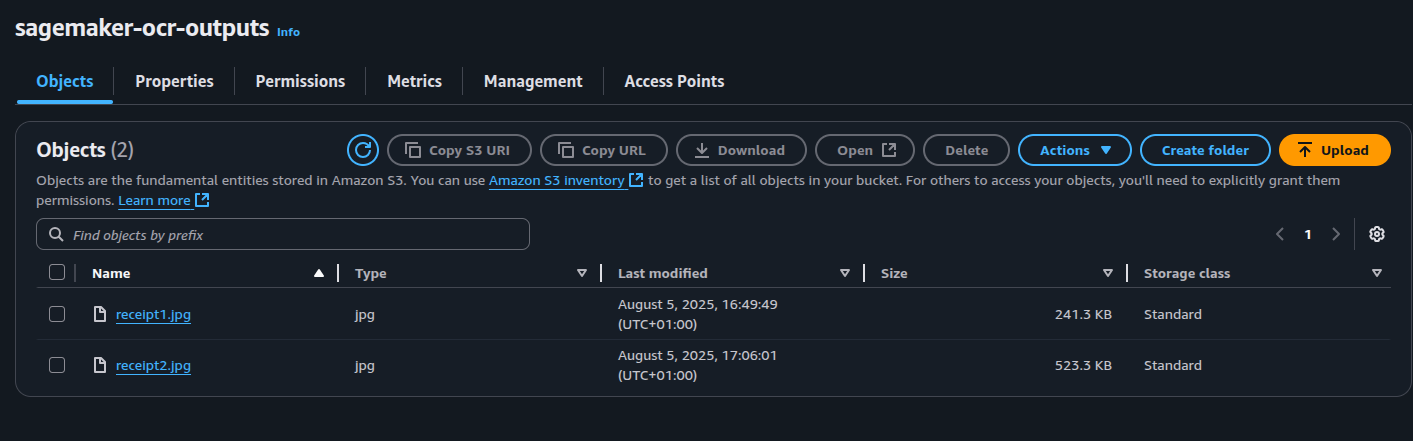
Task: Focus the Find objects by prefix field
Action: [283, 235]
